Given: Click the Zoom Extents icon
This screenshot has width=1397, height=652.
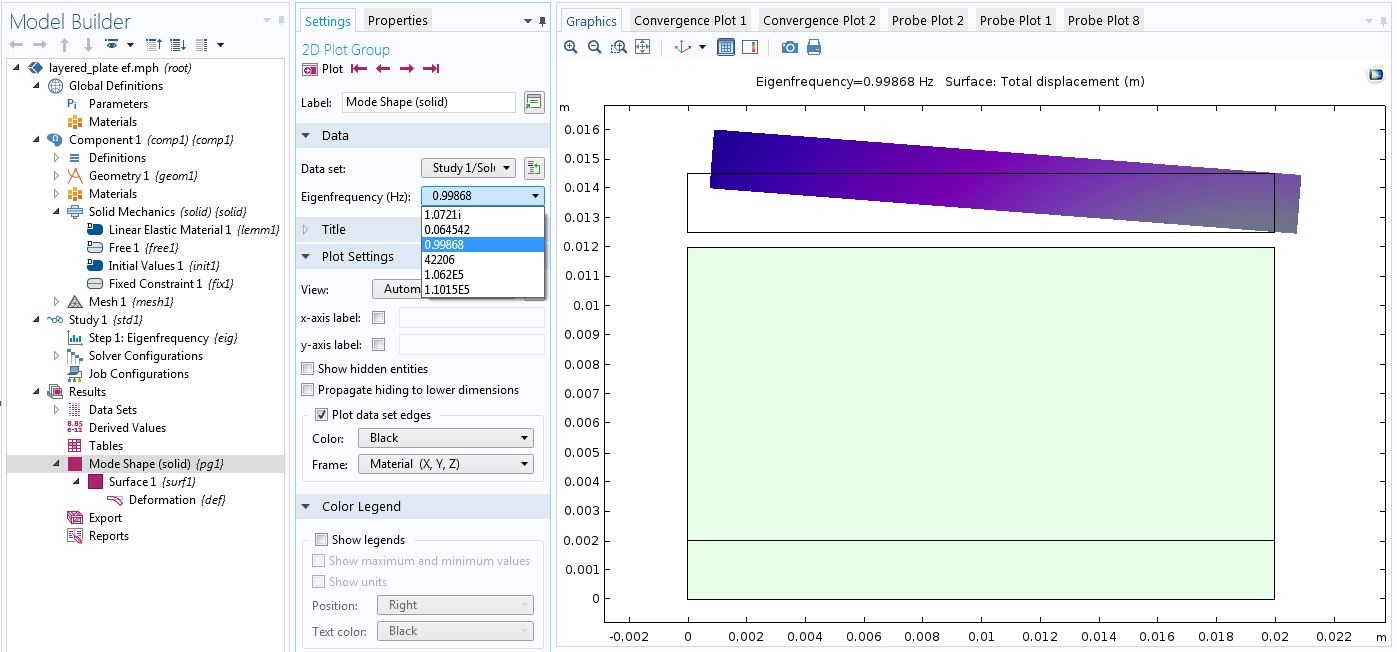Looking at the screenshot, I should 642,47.
